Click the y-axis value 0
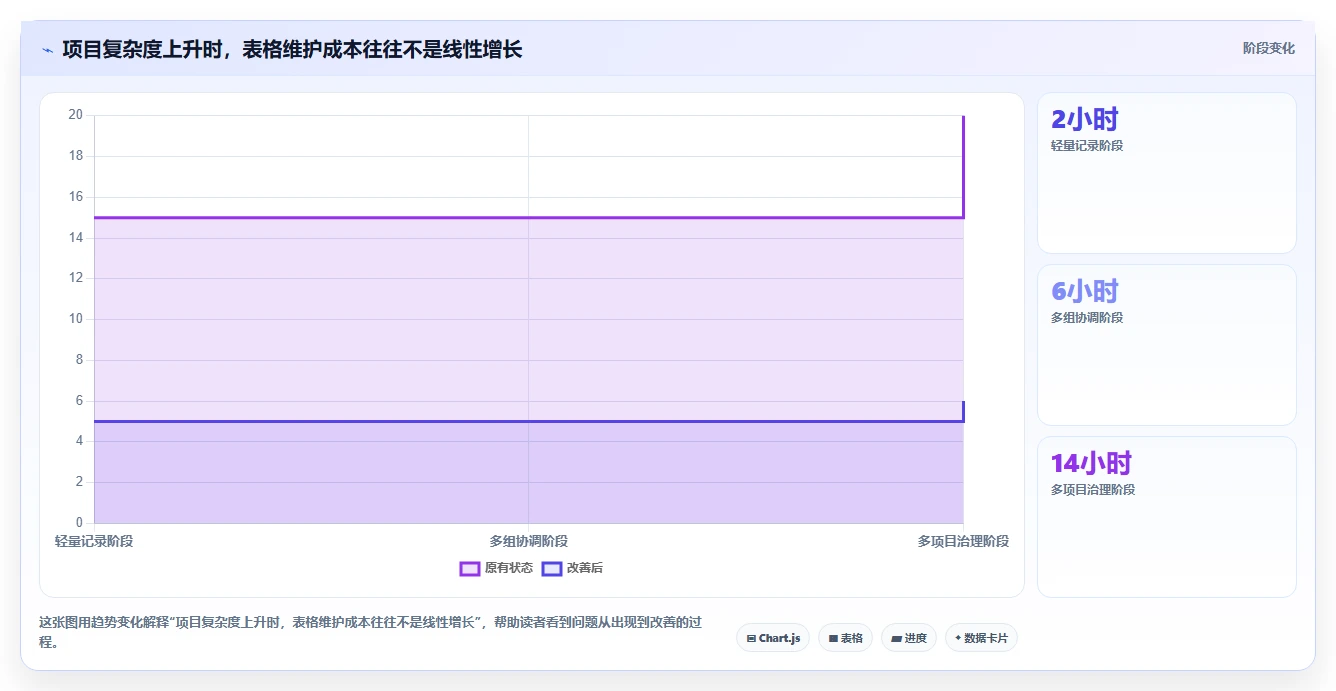The width and height of the screenshot is (1336, 691). [x=80, y=523]
